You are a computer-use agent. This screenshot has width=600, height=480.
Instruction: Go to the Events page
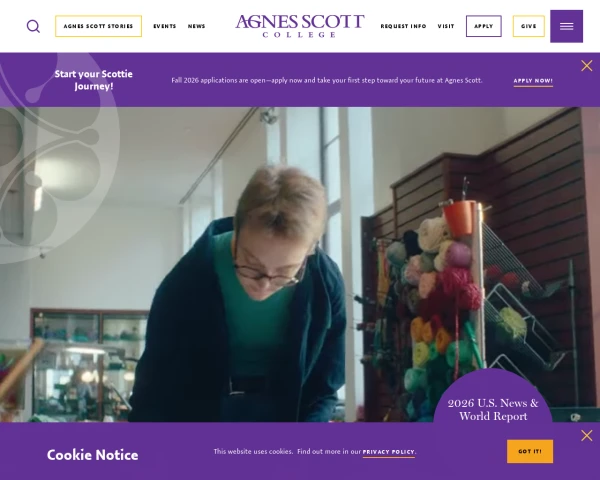coord(165,26)
